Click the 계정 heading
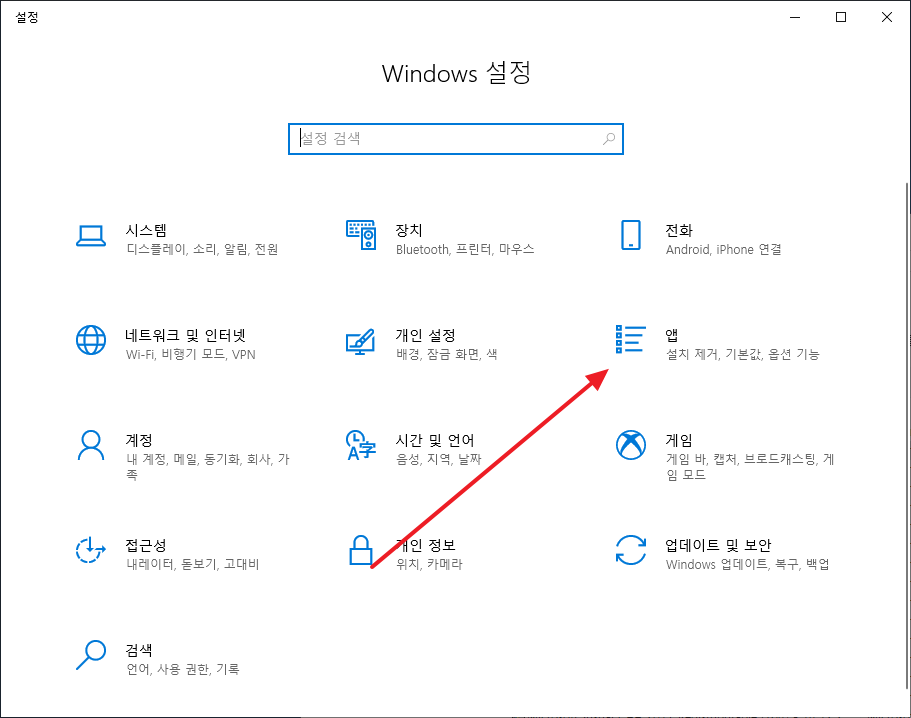This screenshot has height=718, width=911. (x=139, y=440)
